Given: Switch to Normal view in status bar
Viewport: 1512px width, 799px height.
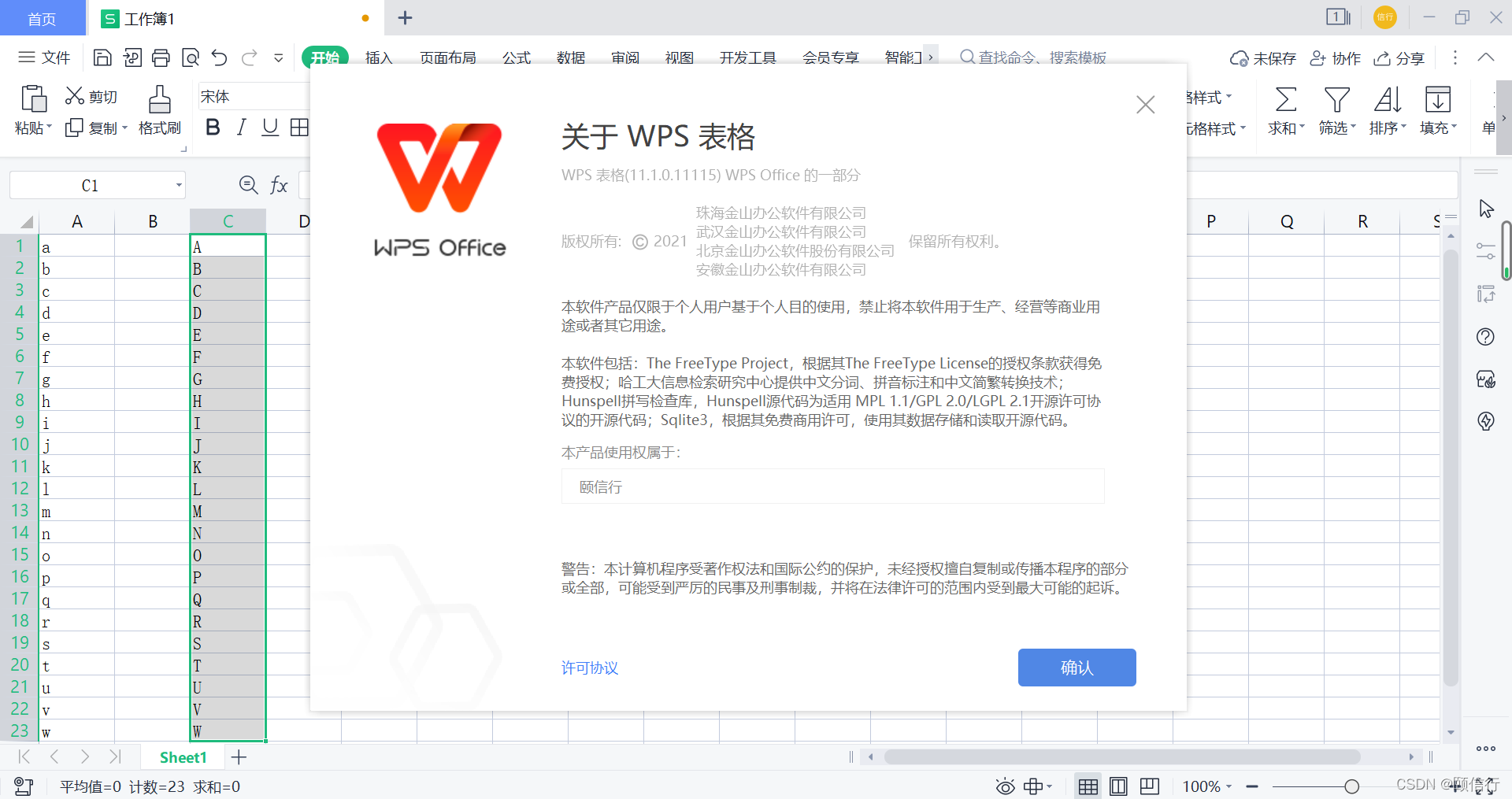Looking at the screenshot, I should [1088, 786].
